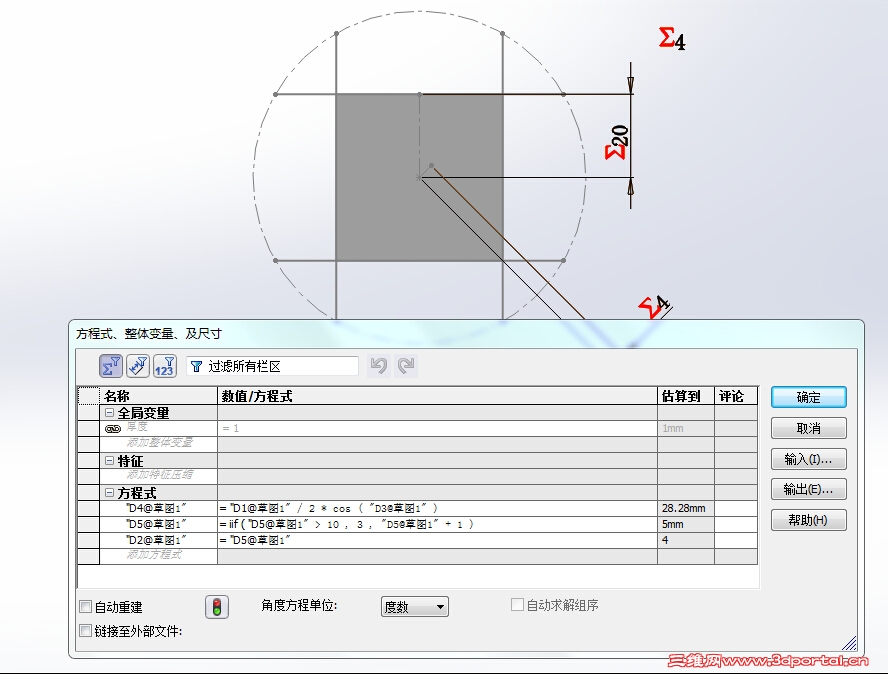Open help via the 帮助(H) button
This screenshot has height=674, width=888.
[x=808, y=520]
